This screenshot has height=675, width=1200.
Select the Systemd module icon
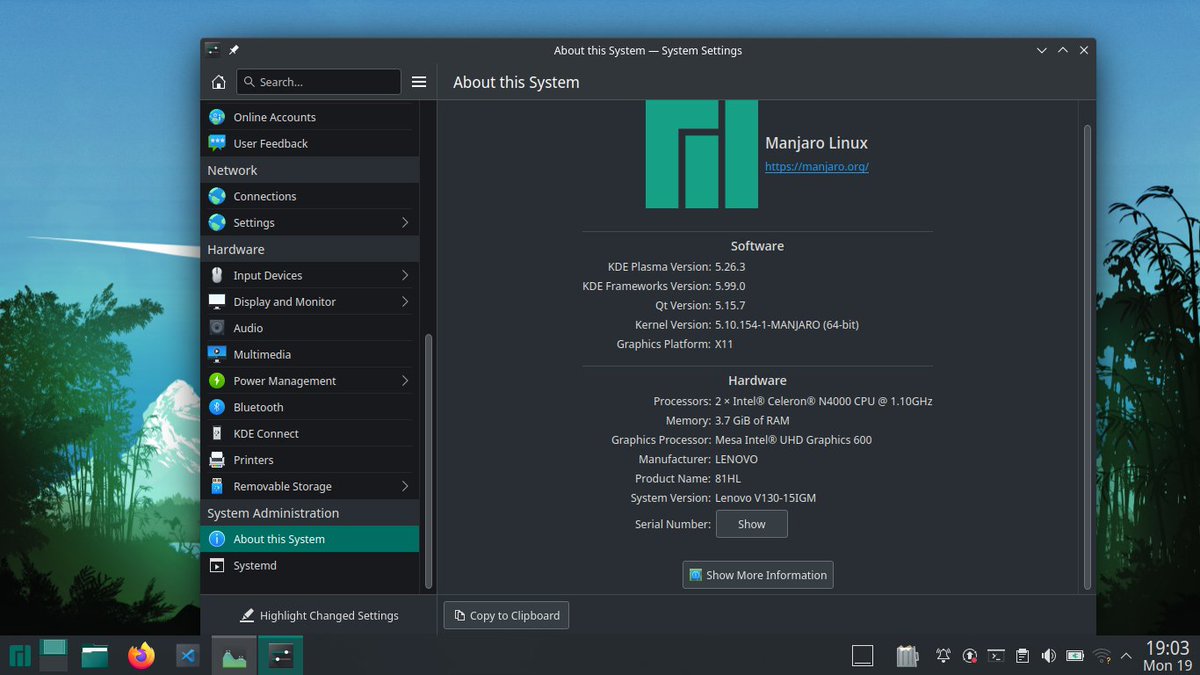[217, 565]
